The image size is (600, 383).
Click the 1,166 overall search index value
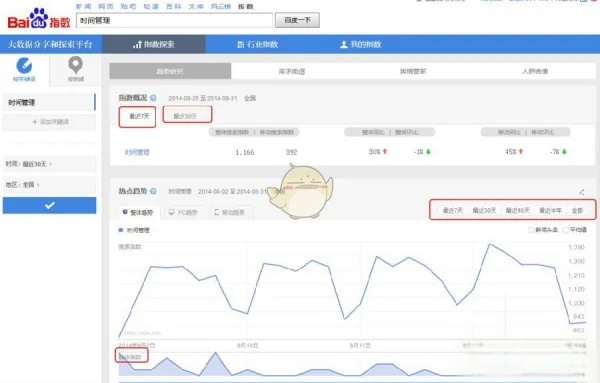tap(245, 152)
